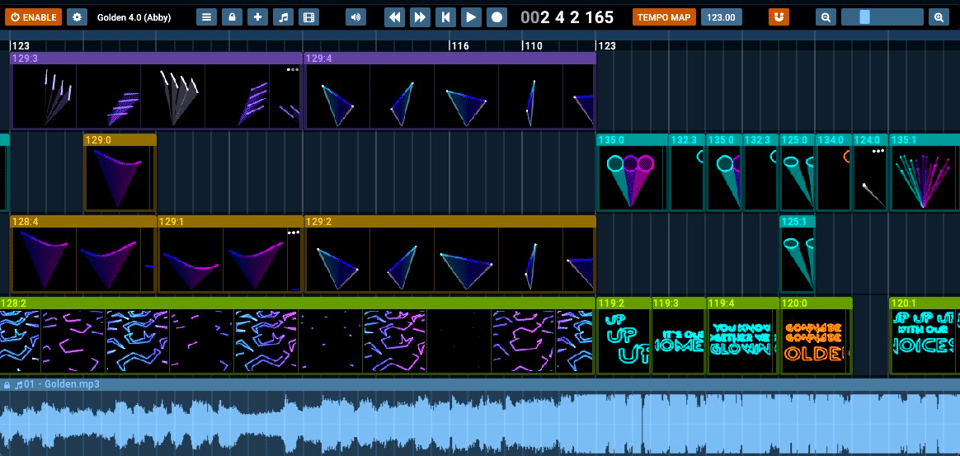Click the 116 tempo marker on ruler
960x456 pixels.
(x=459, y=46)
